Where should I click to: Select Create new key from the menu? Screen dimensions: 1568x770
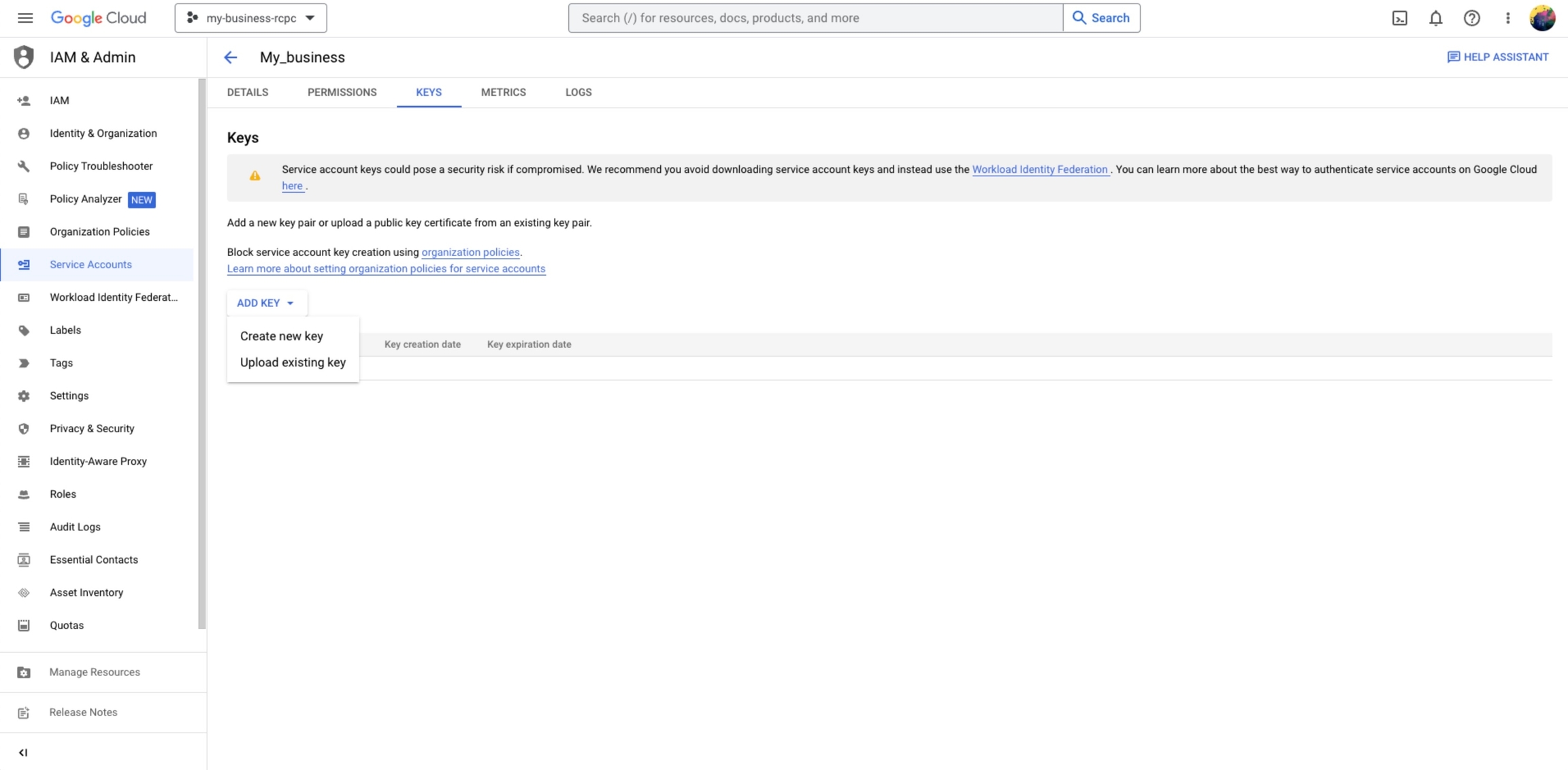coord(281,336)
